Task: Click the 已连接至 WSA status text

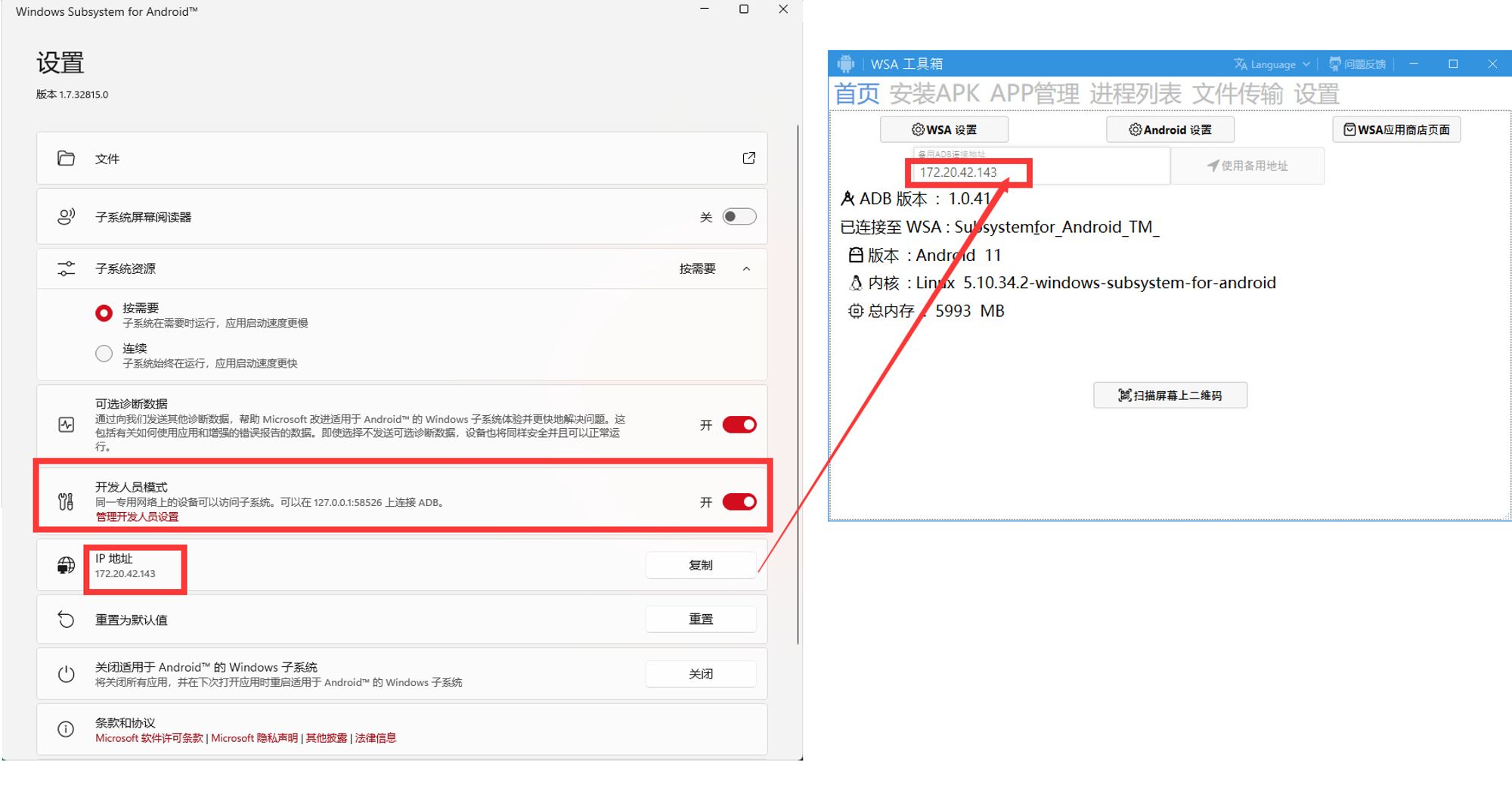Action: point(999,227)
